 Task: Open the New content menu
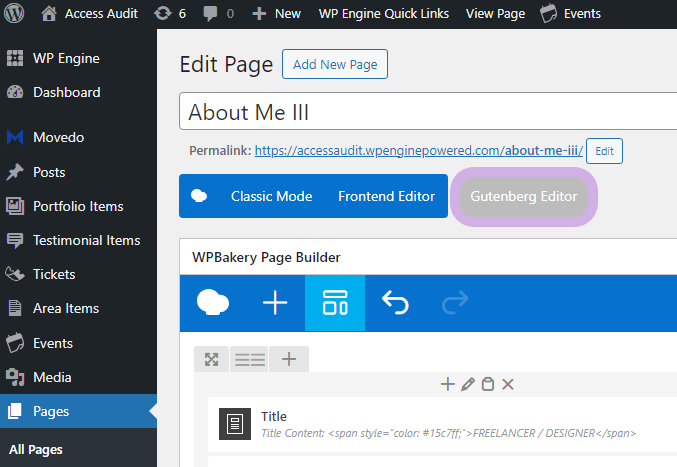click(x=276, y=13)
